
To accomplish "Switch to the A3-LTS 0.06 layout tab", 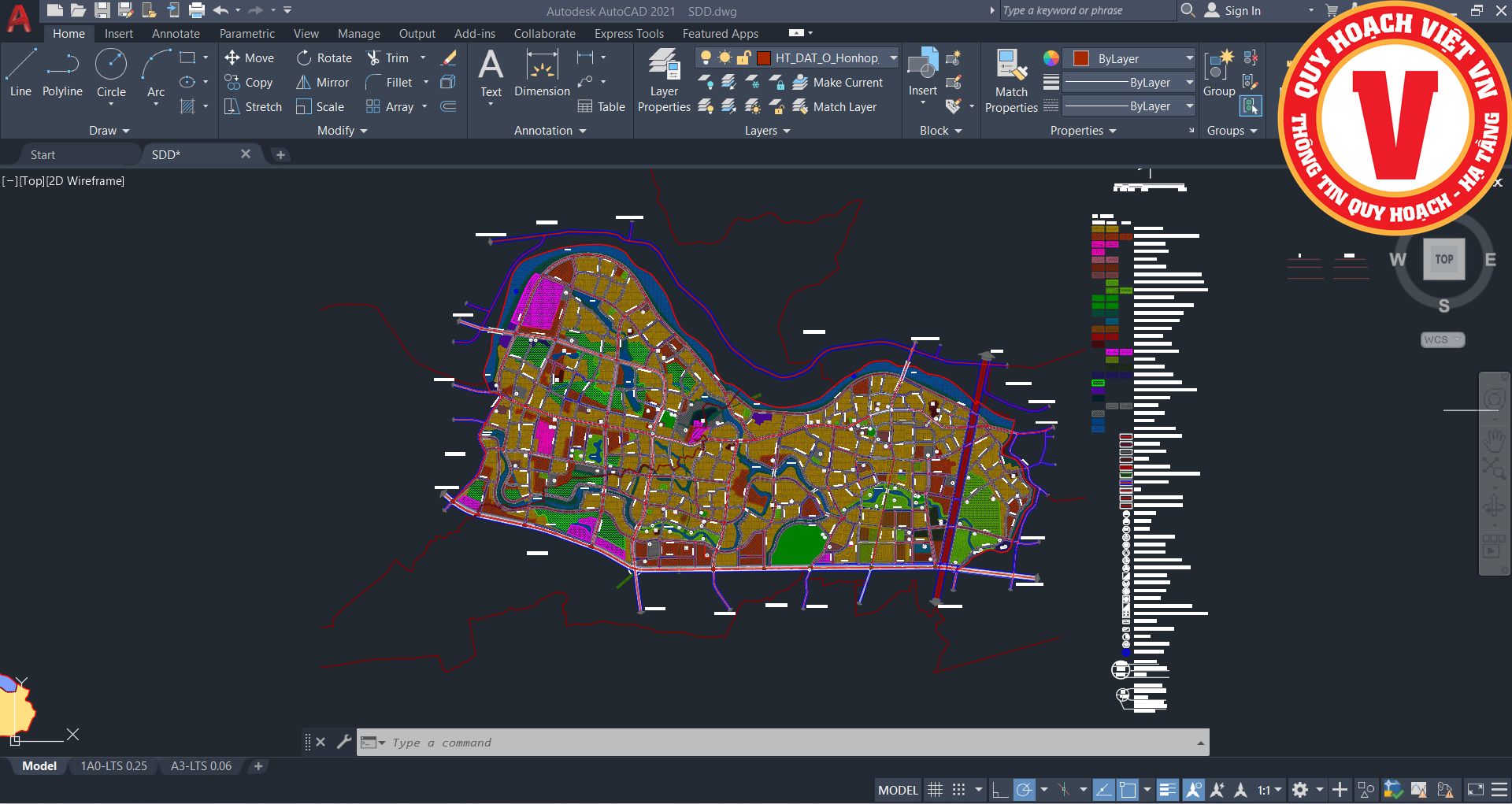I will point(201,766).
